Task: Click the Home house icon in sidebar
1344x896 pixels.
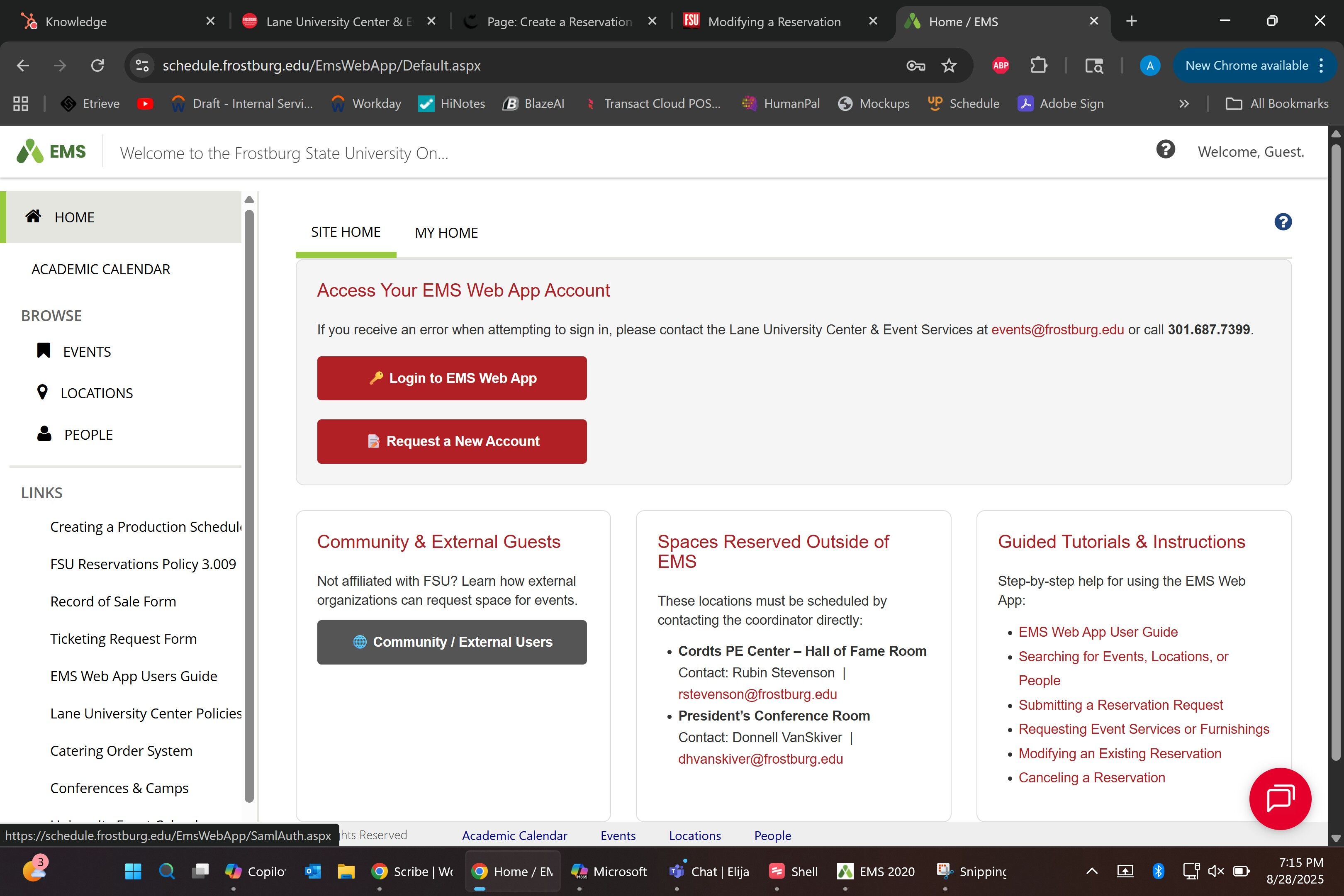Action: click(x=33, y=217)
